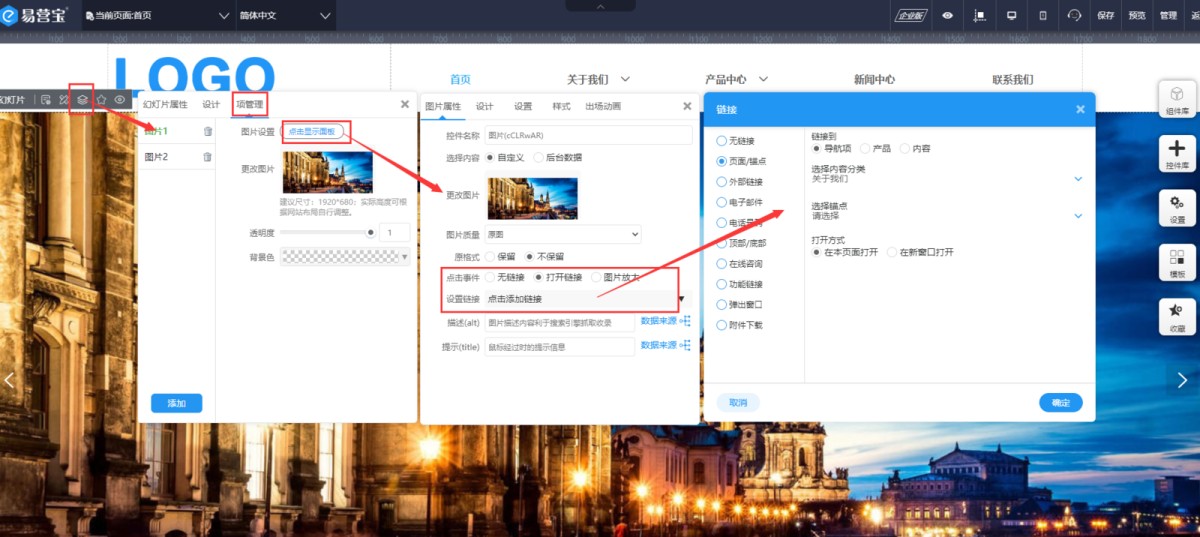Screen dimensions: 1200x537
Task: Click the customer service headset icon
Action: point(1075,15)
